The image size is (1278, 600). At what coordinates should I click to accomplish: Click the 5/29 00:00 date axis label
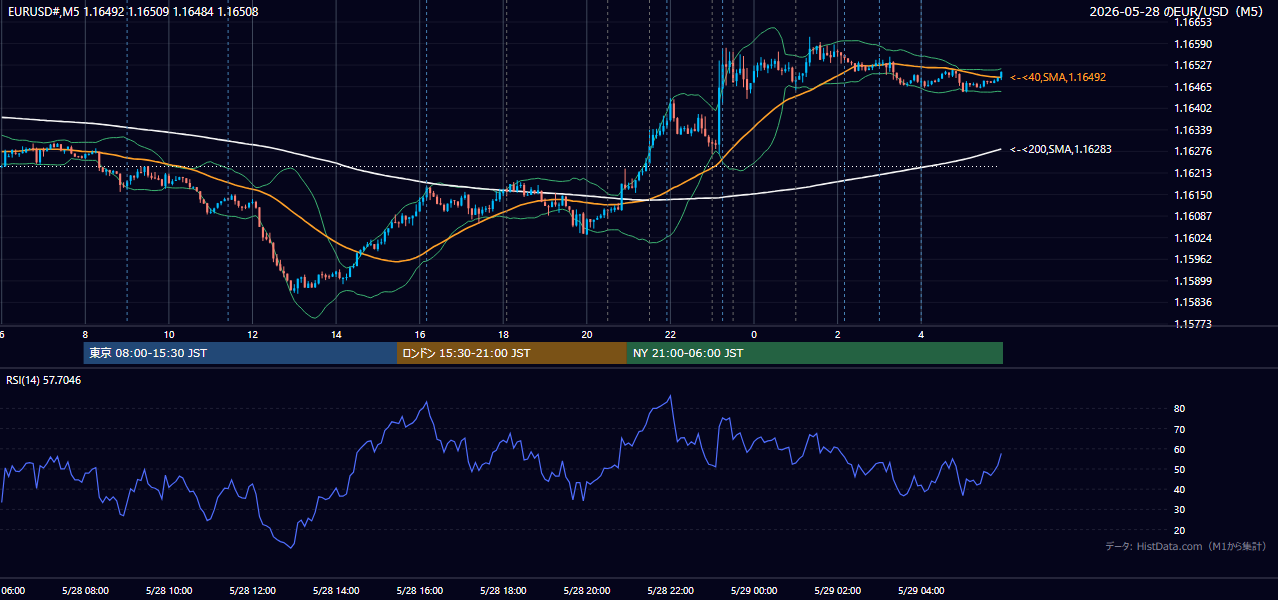click(754, 591)
